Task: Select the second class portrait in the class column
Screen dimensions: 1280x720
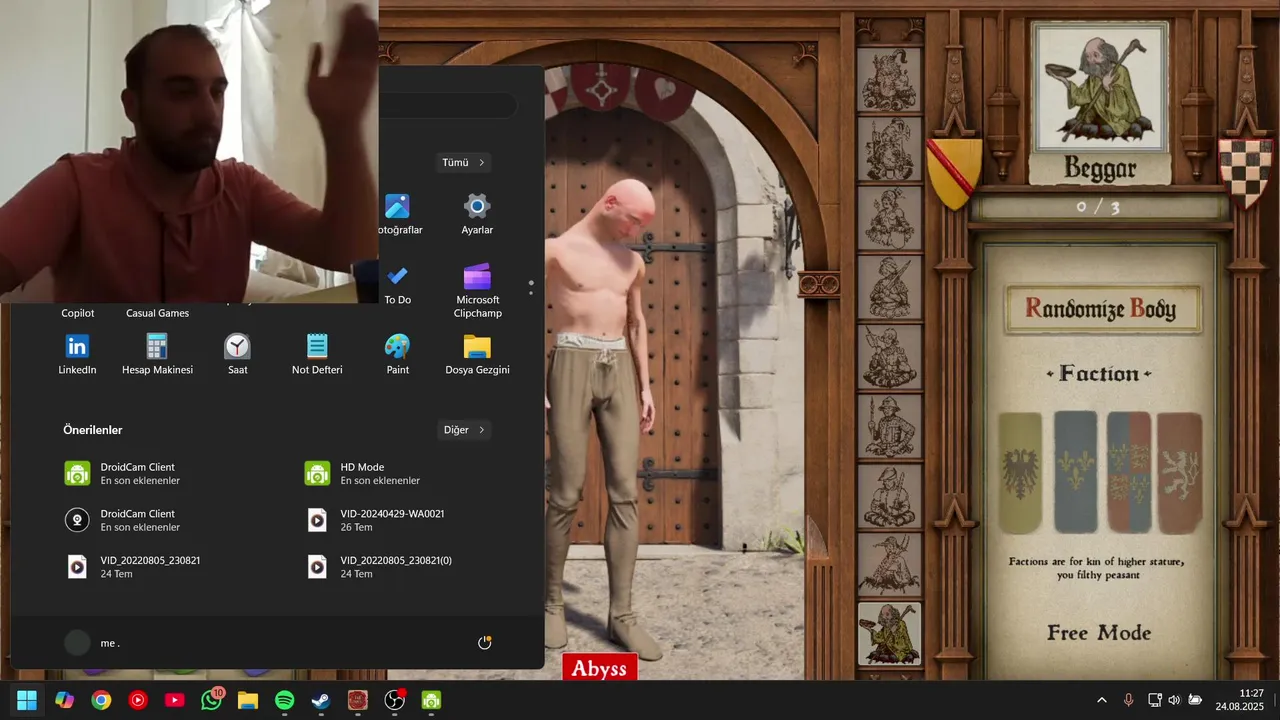Action: coord(889,148)
